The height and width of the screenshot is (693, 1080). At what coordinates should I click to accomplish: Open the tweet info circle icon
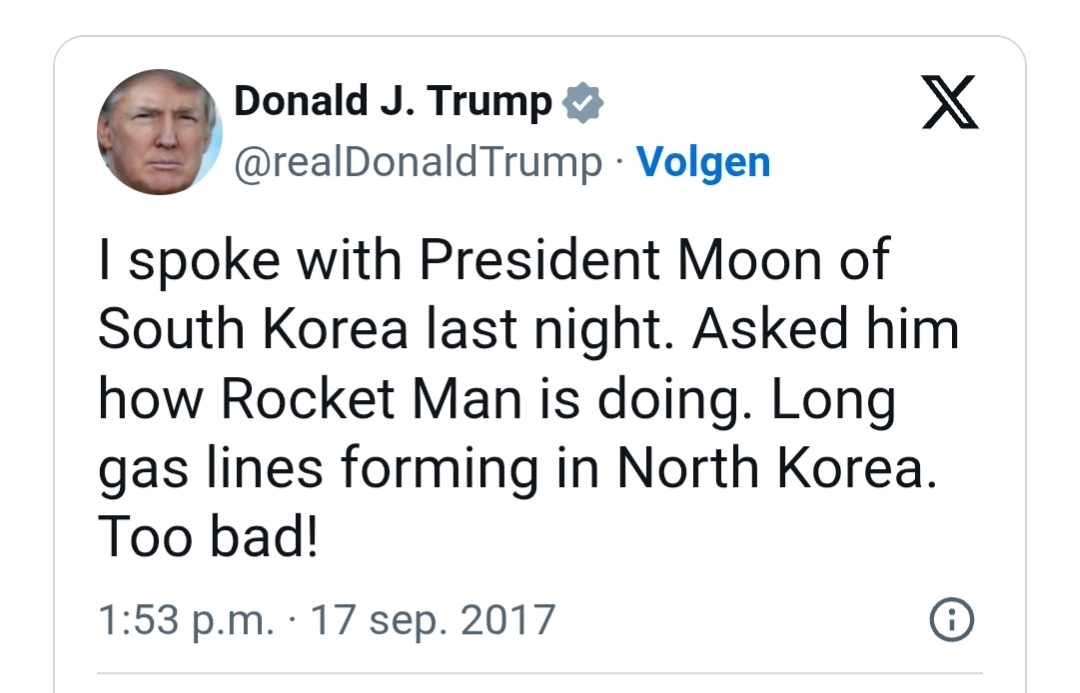click(x=952, y=621)
